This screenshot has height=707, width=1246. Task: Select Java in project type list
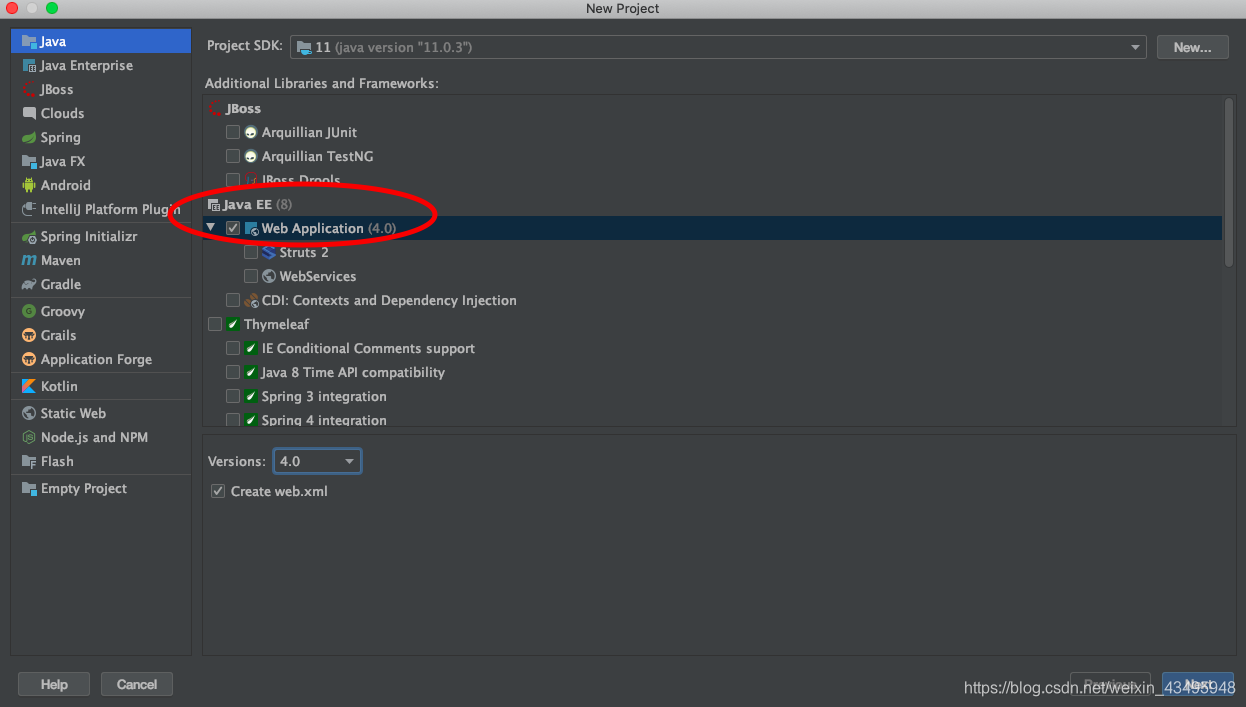coord(101,42)
